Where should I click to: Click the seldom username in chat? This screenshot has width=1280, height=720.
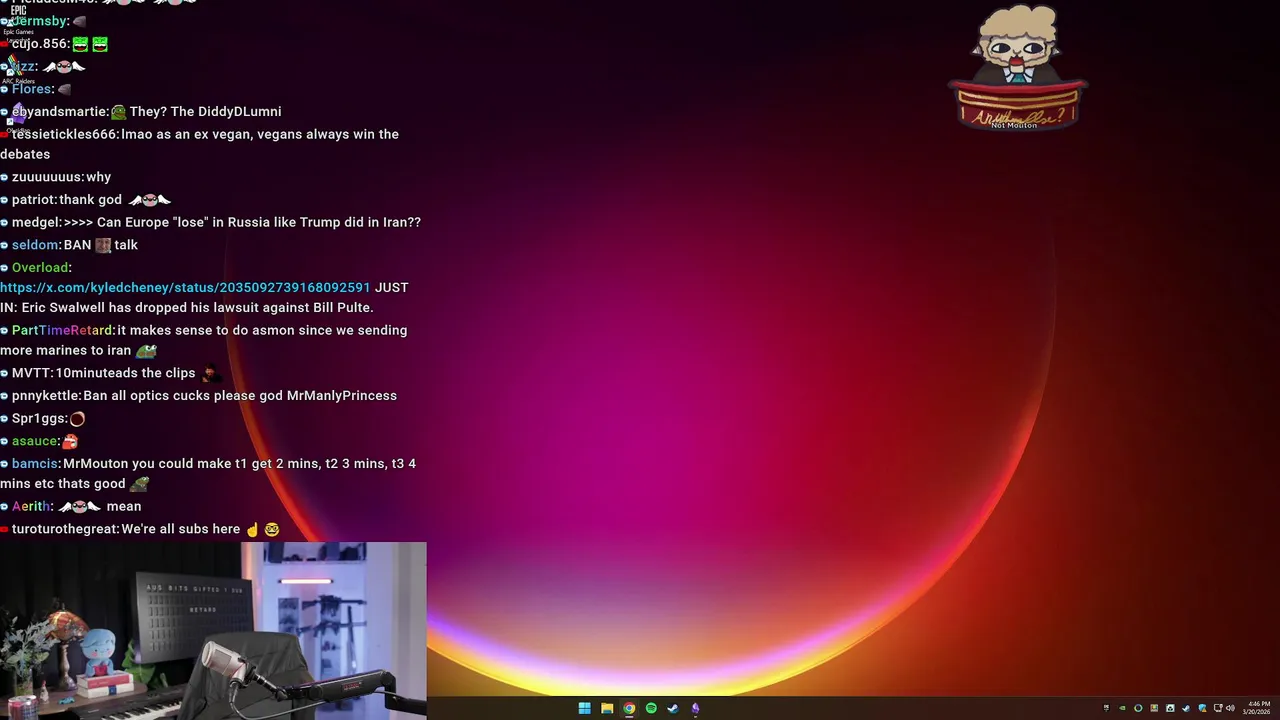click(x=35, y=245)
